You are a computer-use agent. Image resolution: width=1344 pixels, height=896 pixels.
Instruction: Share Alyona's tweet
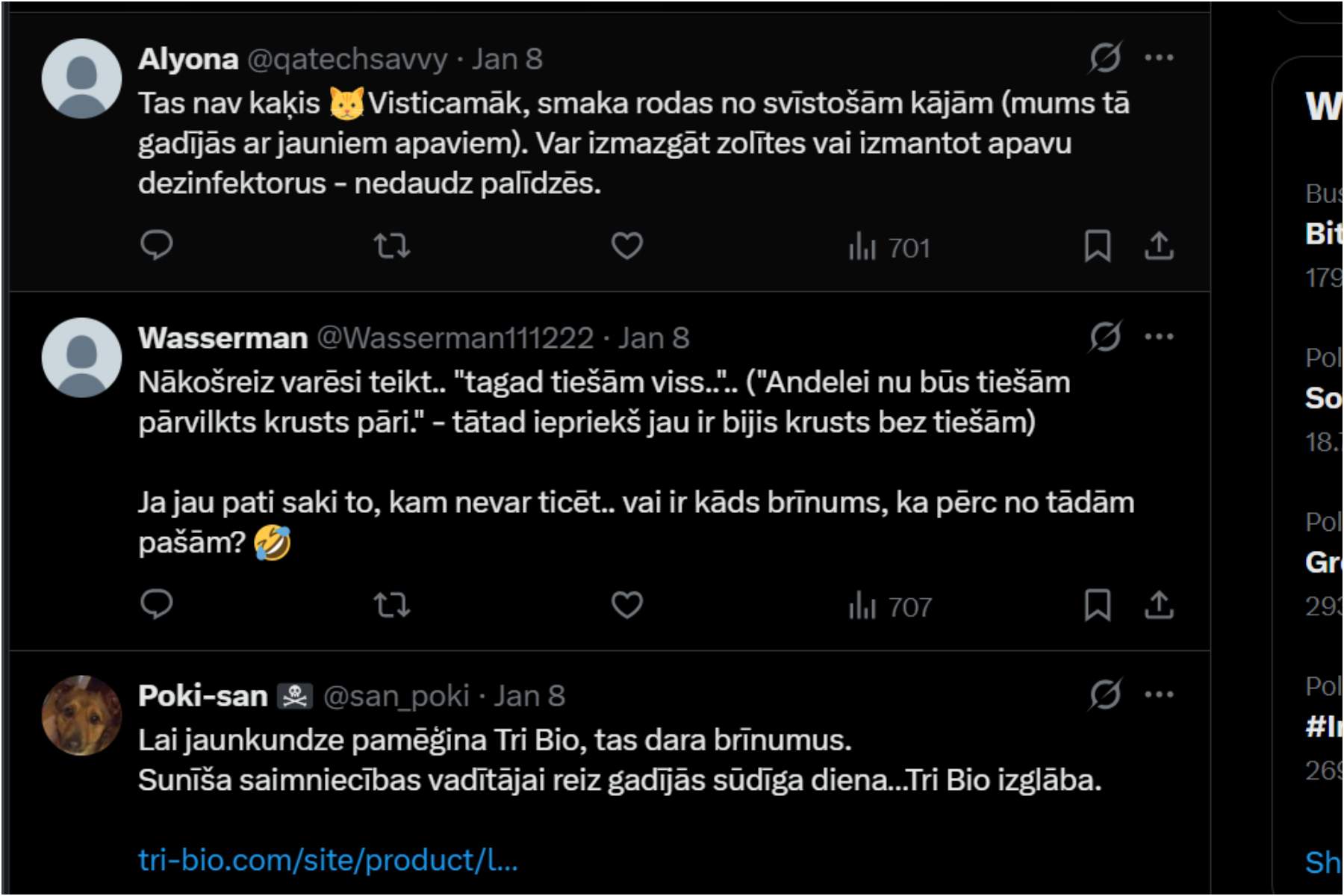pyautogui.click(x=1159, y=246)
